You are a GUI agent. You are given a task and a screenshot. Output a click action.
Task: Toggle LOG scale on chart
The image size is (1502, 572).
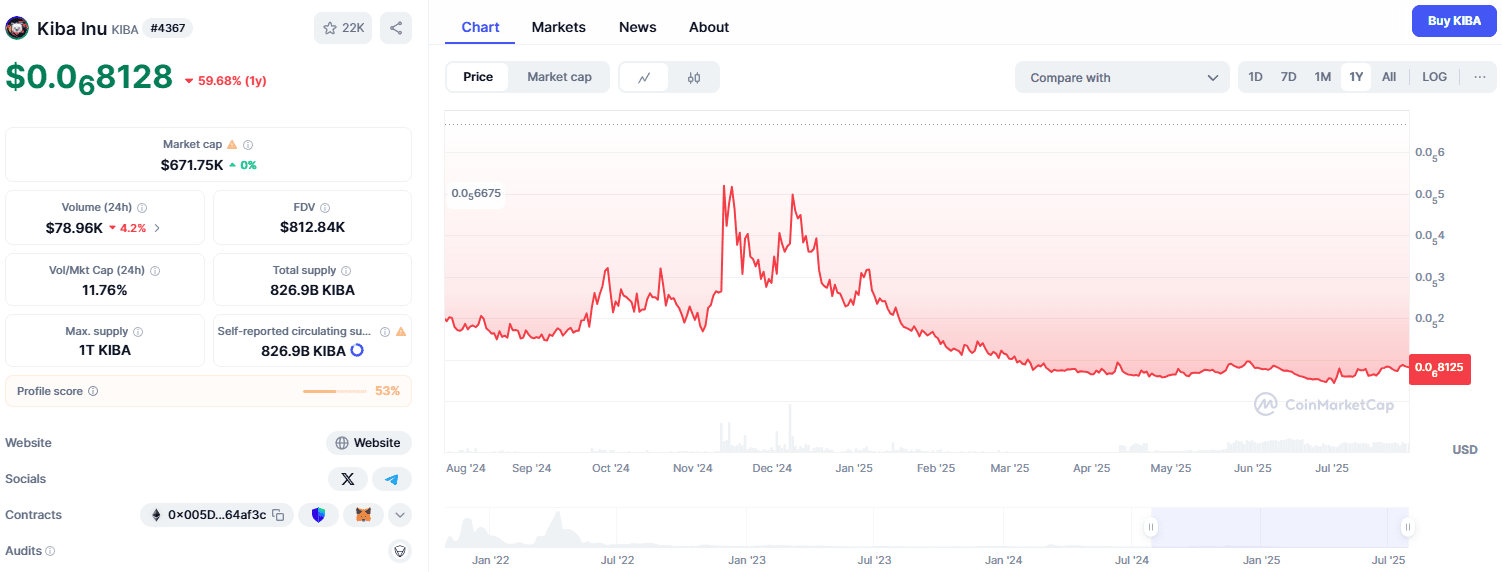tap(1434, 77)
